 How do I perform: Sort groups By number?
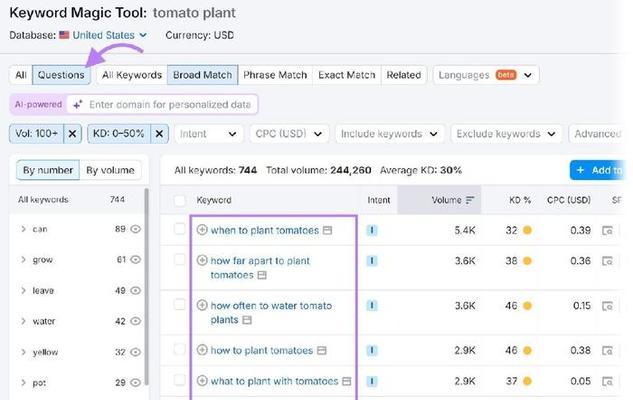point(48,170)
